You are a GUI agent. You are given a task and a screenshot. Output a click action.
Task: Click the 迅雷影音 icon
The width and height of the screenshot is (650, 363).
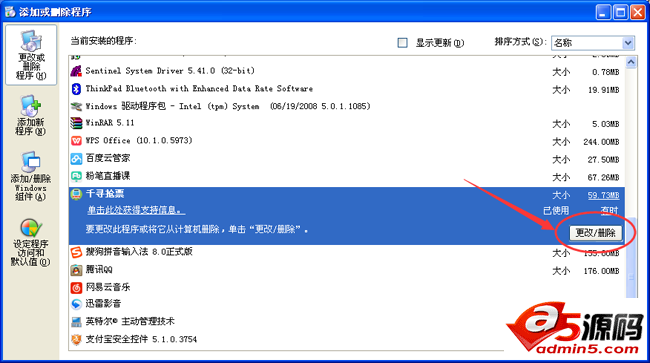pyautogui.click(x=76, y=304)
